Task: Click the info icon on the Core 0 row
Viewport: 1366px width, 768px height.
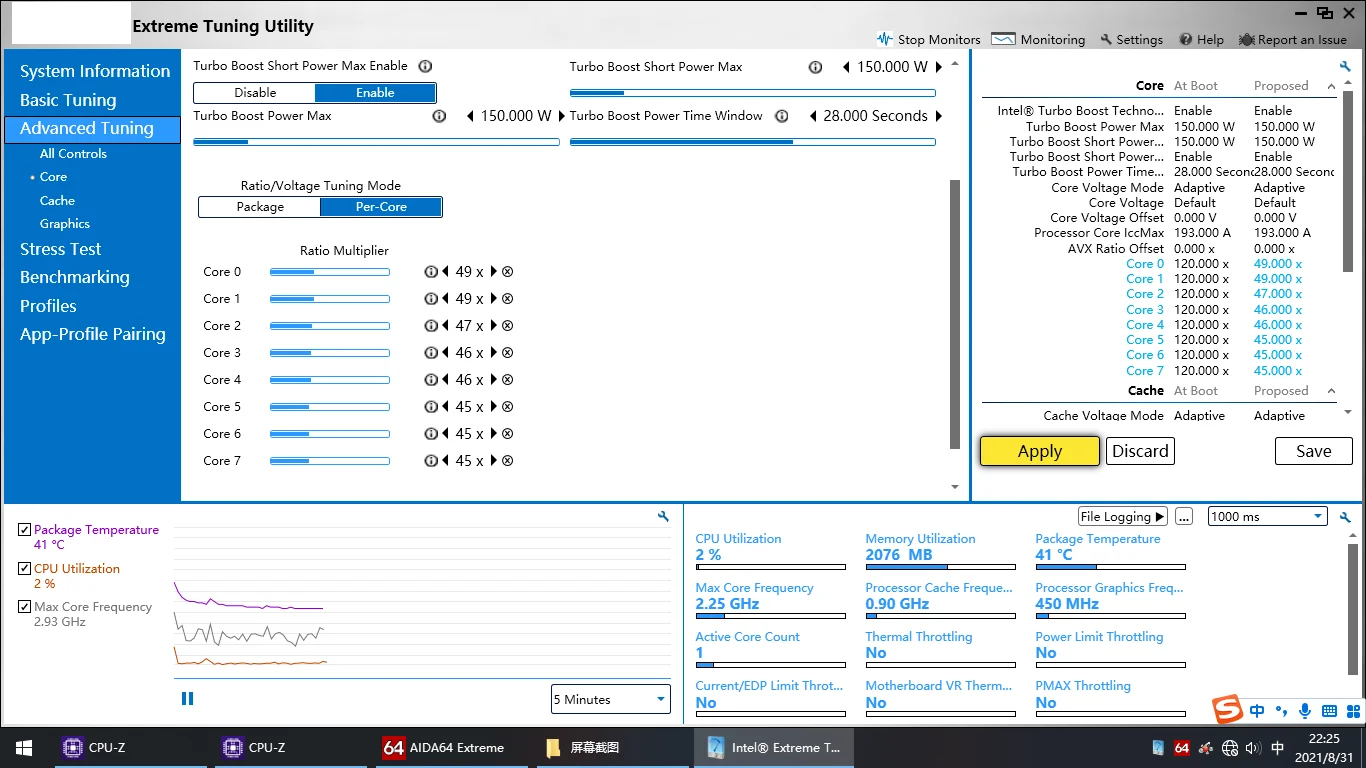Action: [431, 272]
